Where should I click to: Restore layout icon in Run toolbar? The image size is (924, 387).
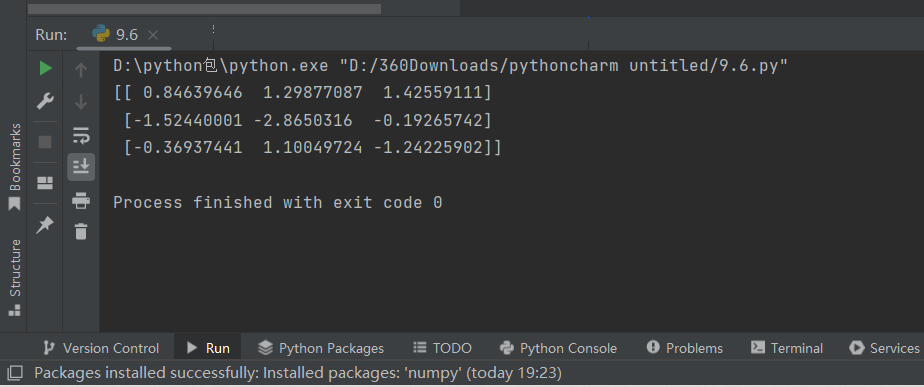point(45,183)
